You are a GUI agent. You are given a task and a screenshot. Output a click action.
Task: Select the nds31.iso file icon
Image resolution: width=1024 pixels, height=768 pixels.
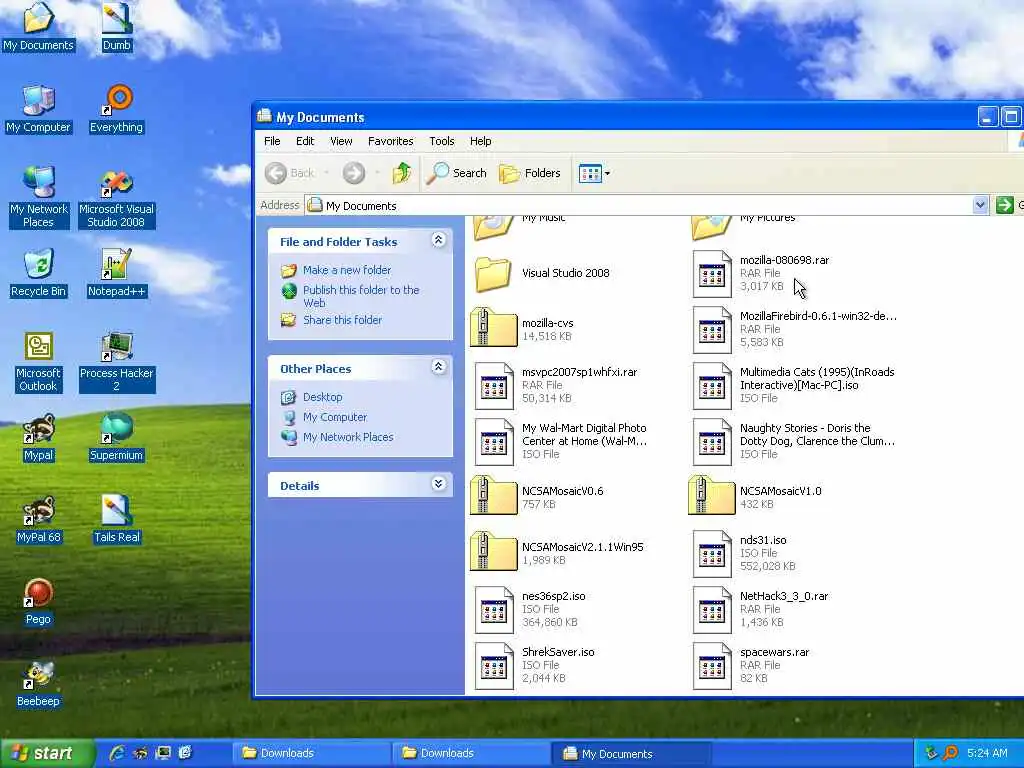pyautogui.click(x=712, y=553)
